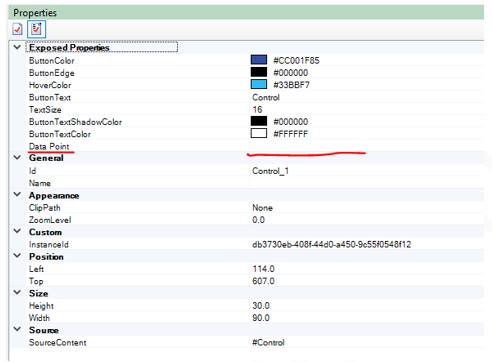Screen dimensions: 492x362
Task: Select the ClipPath value None
Action: click(x=262, y=208)
